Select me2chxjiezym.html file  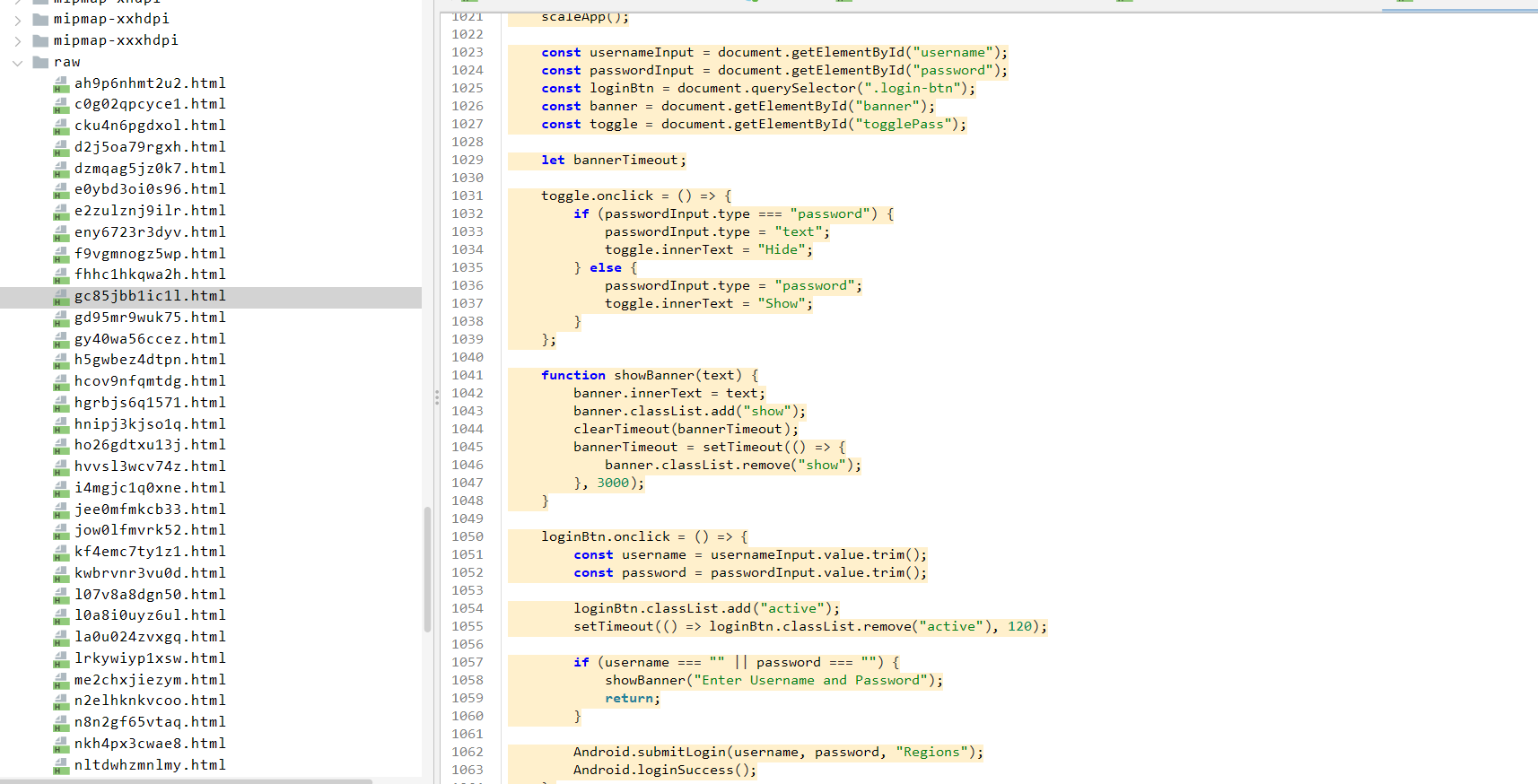tap(150, 680)
